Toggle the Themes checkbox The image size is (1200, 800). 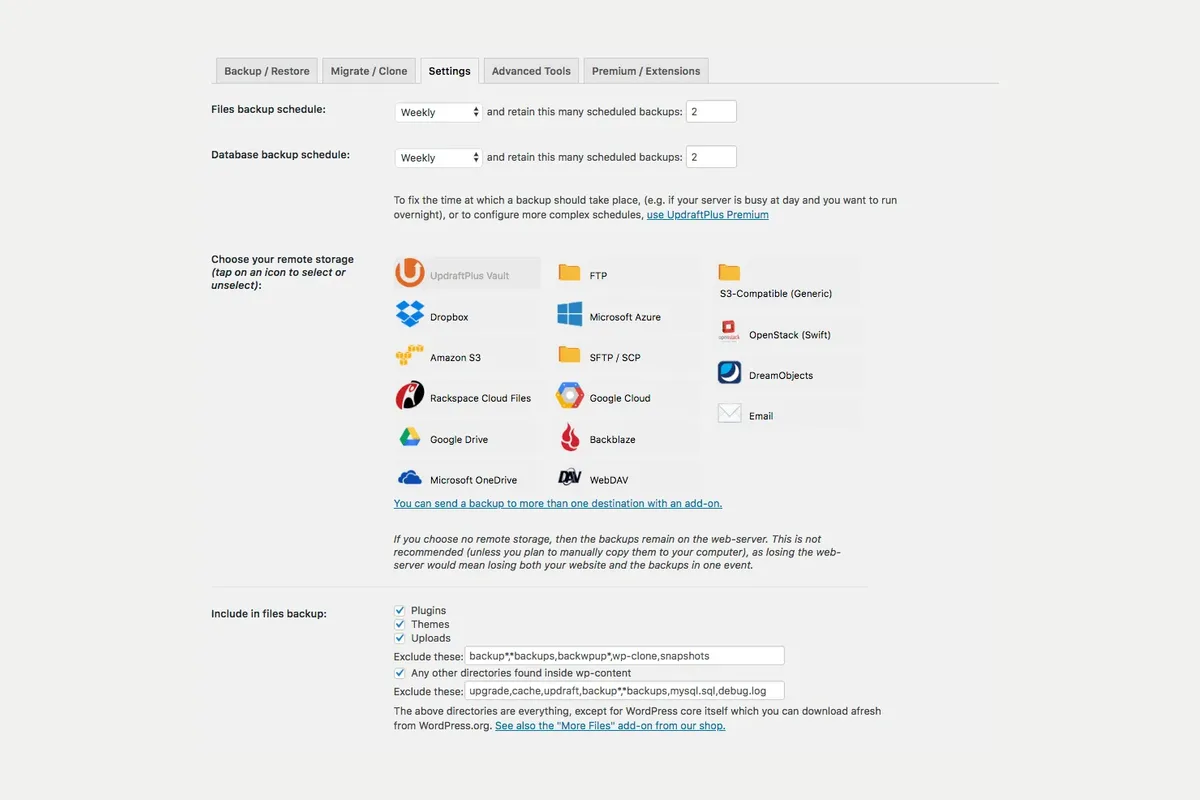click(400, 624)
